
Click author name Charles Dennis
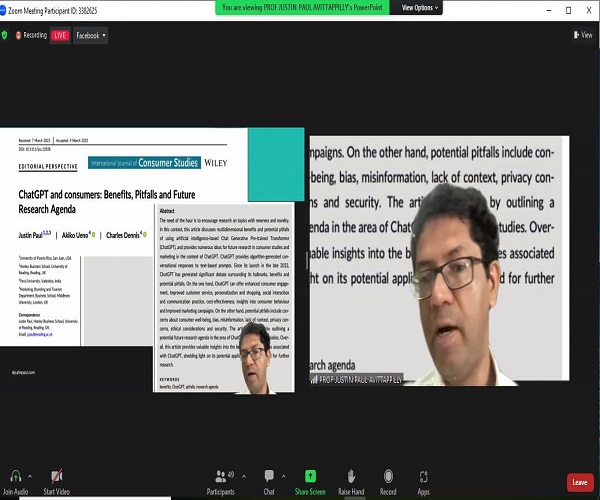tap(123, 235)
